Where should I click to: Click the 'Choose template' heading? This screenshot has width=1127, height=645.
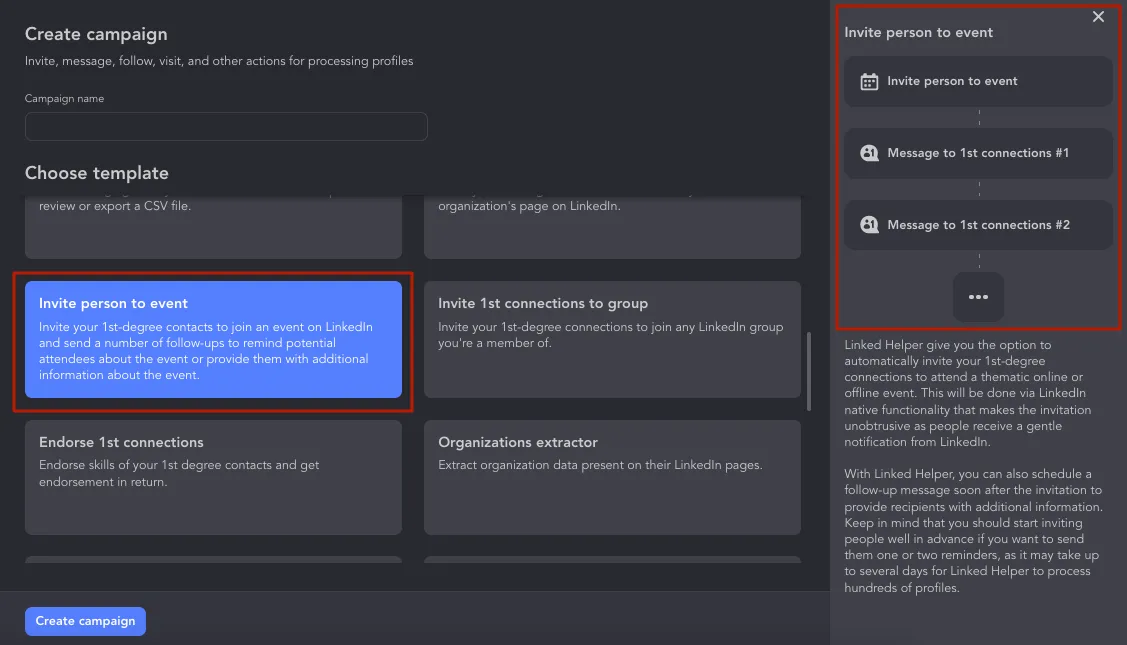[96, 173]
